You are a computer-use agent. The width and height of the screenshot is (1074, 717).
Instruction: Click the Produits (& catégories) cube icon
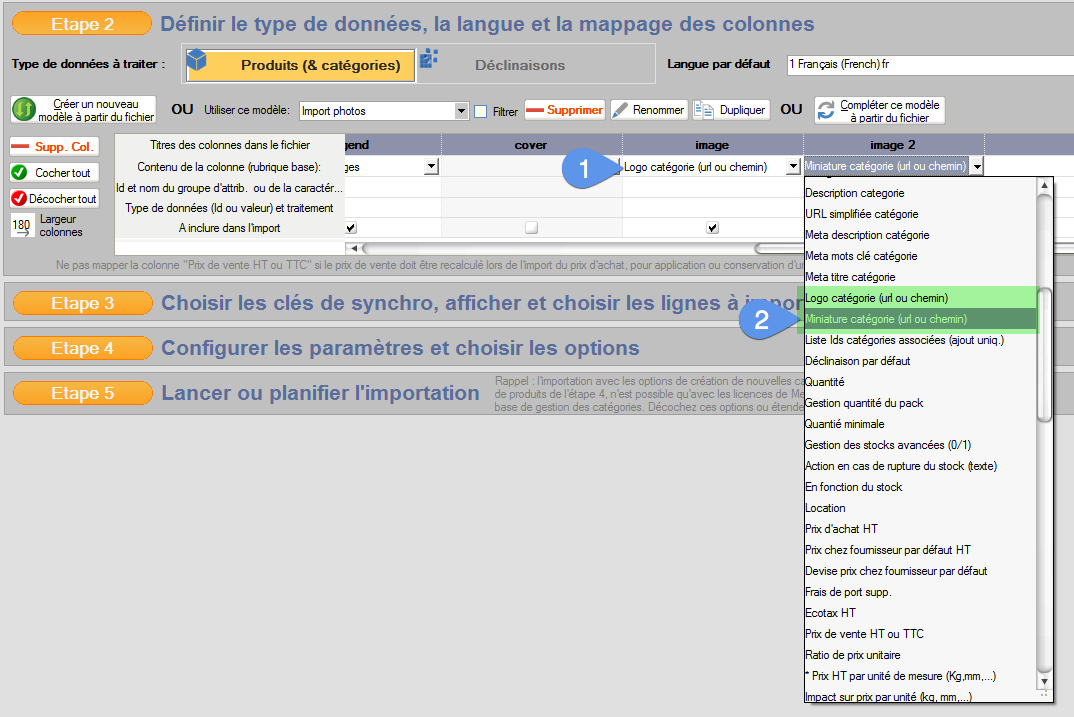point(197,63)
